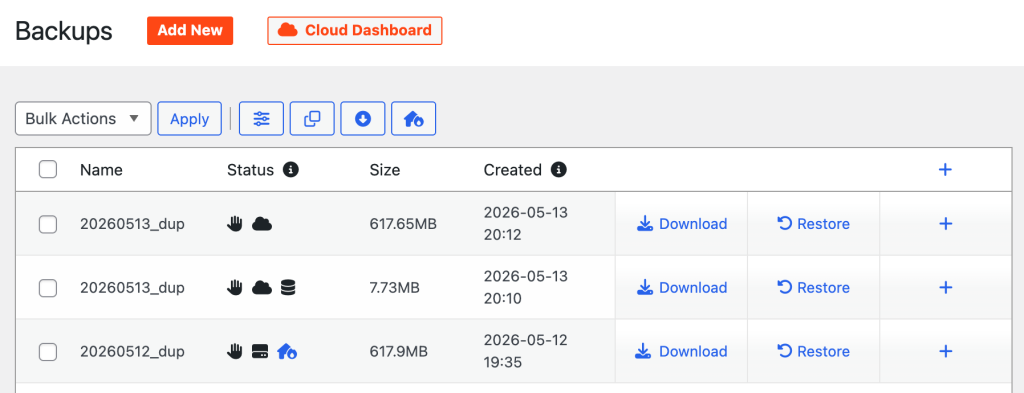Click hand icon in 617.65MB backup row

[235, 224]
